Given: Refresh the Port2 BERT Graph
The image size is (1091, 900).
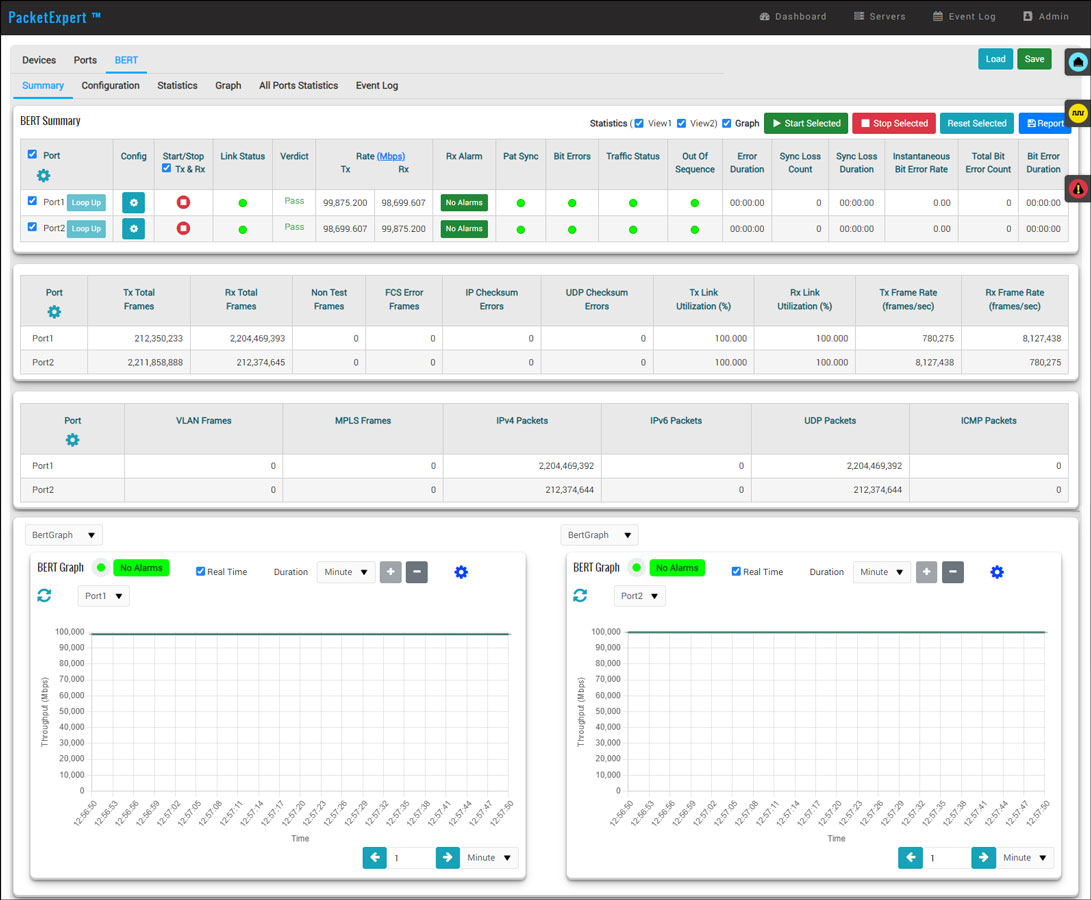Looking at the screenshot, I should pyautogui.click(x=580, y=595).
